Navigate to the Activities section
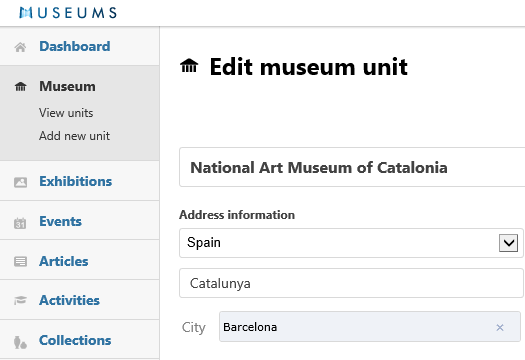The height and width of the screenshot is (360, 525). coord(69,300)
